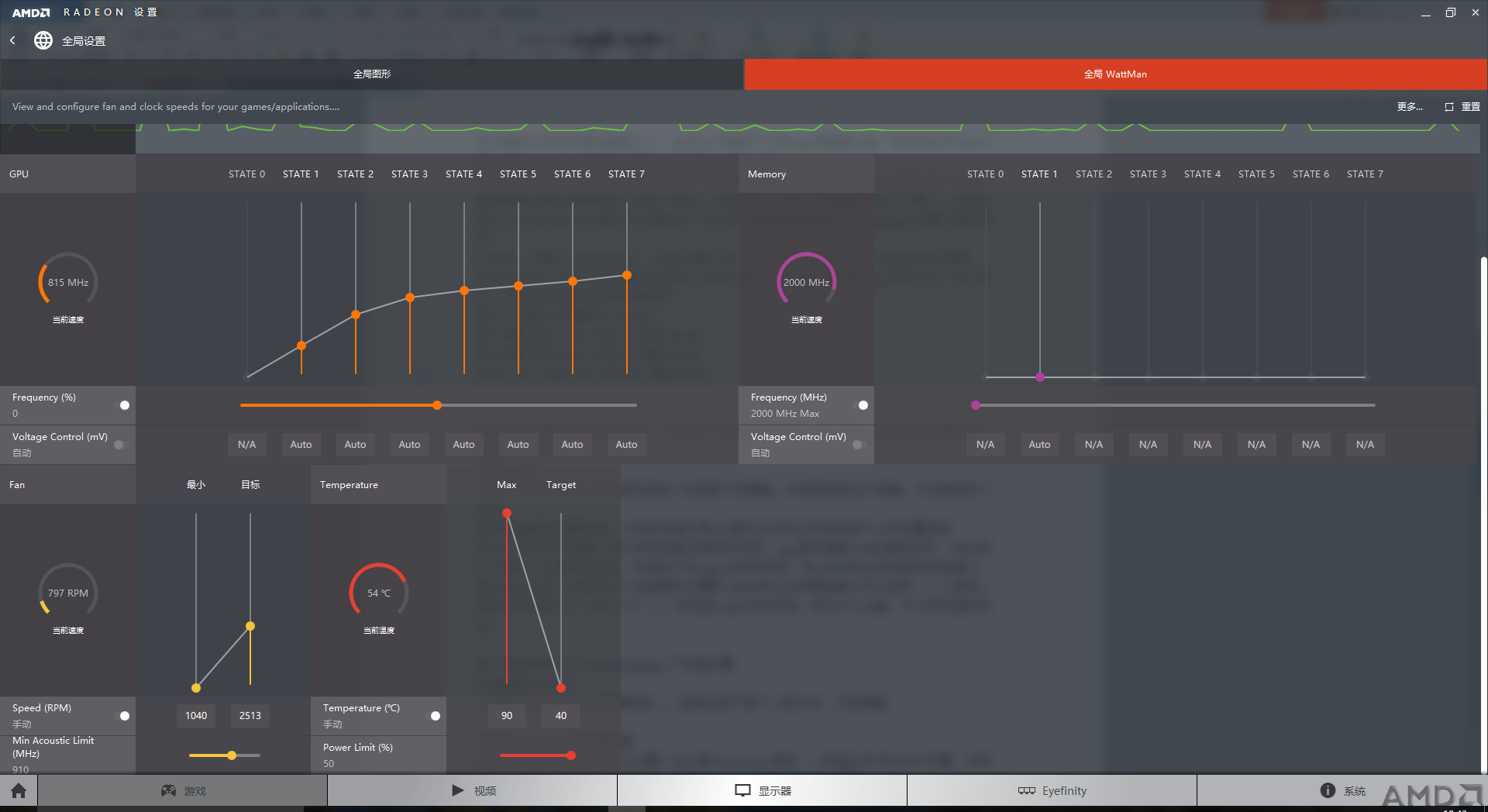Select GPU STATE 1 header label

coord(301,174)
